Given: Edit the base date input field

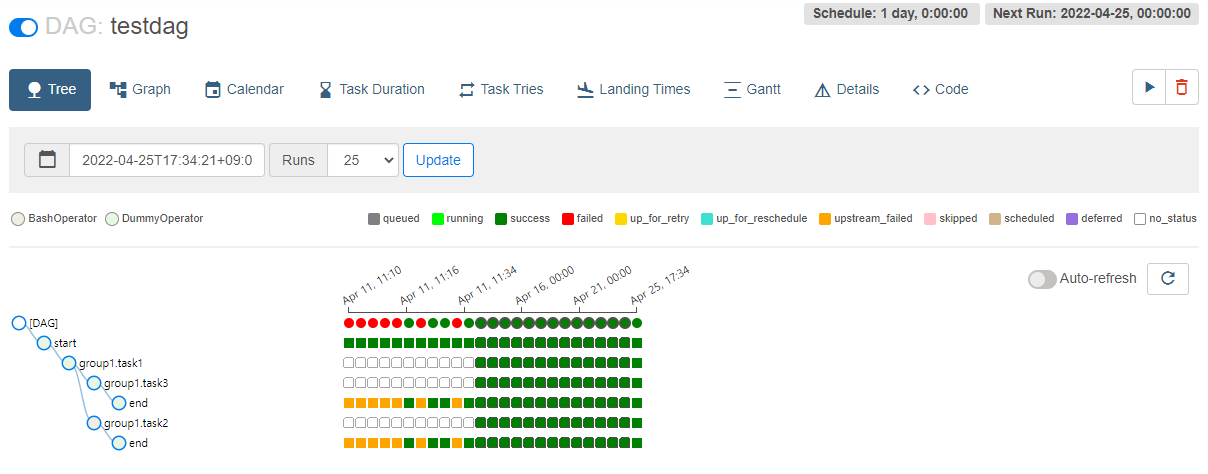Looking at the screenshot, I should pos(167,160).
